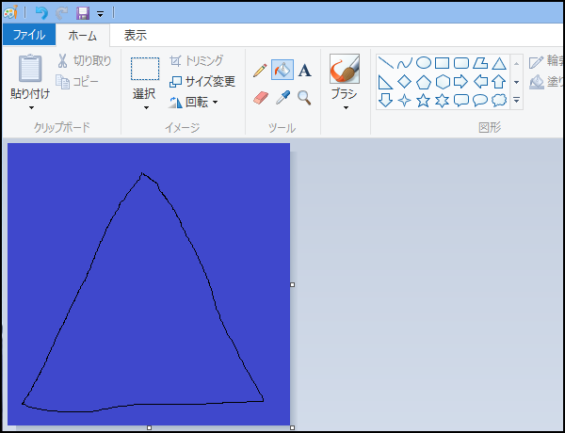Choose the Down arrow shape
Viewport: 565px width, 433px height.
pos(386,100)
